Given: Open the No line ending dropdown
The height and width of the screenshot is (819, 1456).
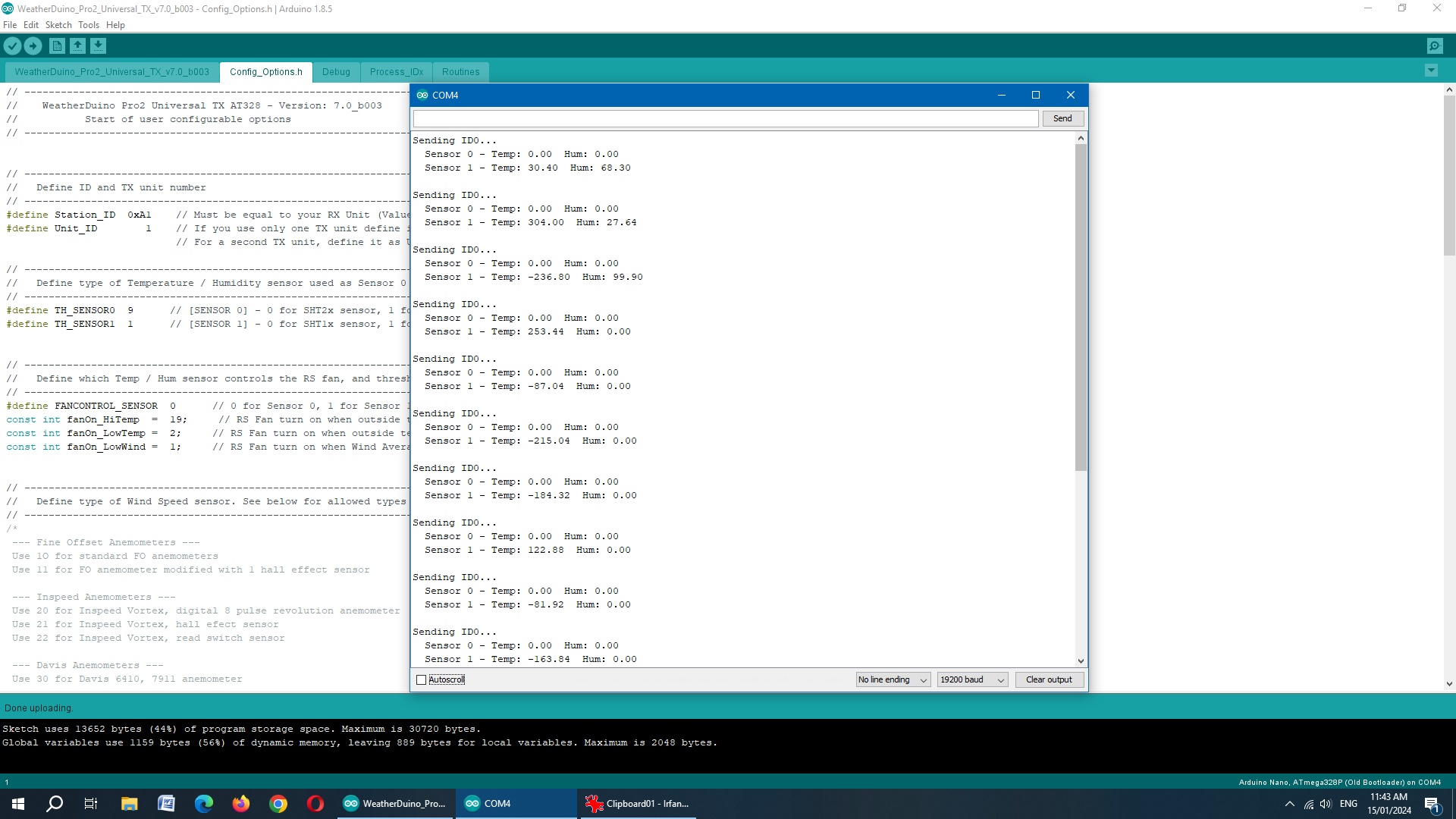Looking at the screenshot, I should [x=893, y=680].
